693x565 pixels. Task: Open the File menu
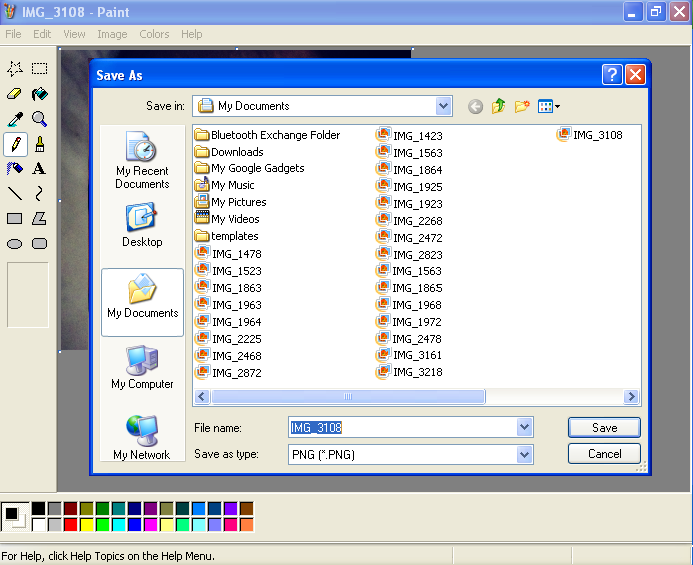(13, 34)
